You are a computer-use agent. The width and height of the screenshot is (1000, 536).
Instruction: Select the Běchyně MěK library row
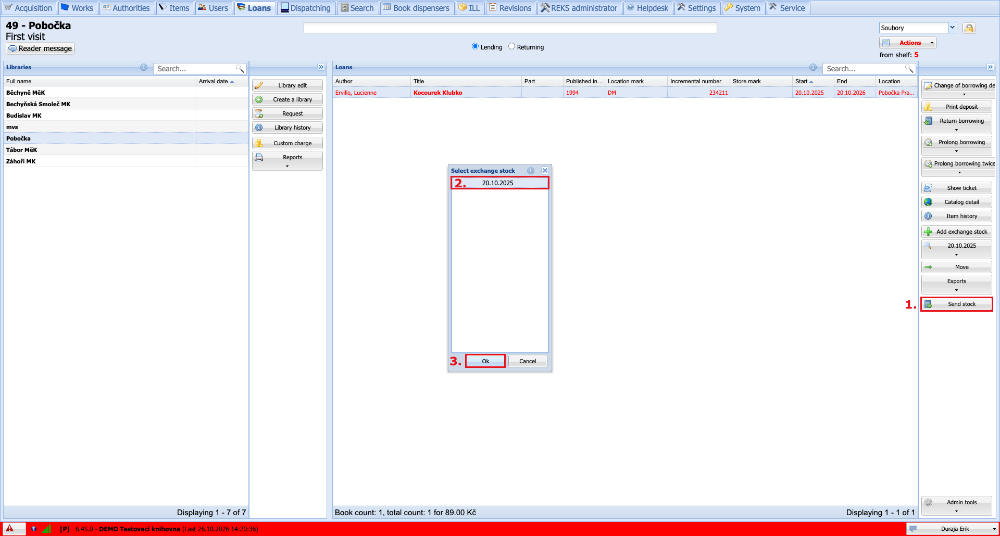(x=125, y=93)
